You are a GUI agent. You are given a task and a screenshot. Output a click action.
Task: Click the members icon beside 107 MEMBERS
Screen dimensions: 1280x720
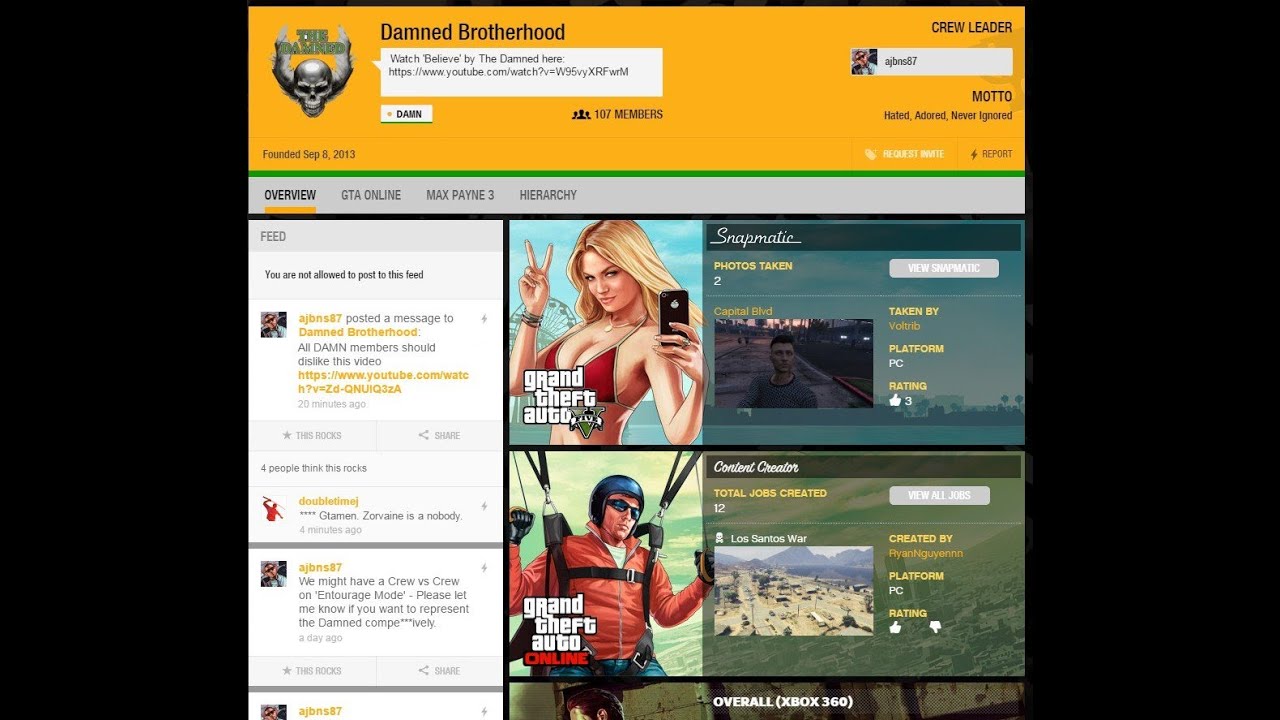[581, 115]
